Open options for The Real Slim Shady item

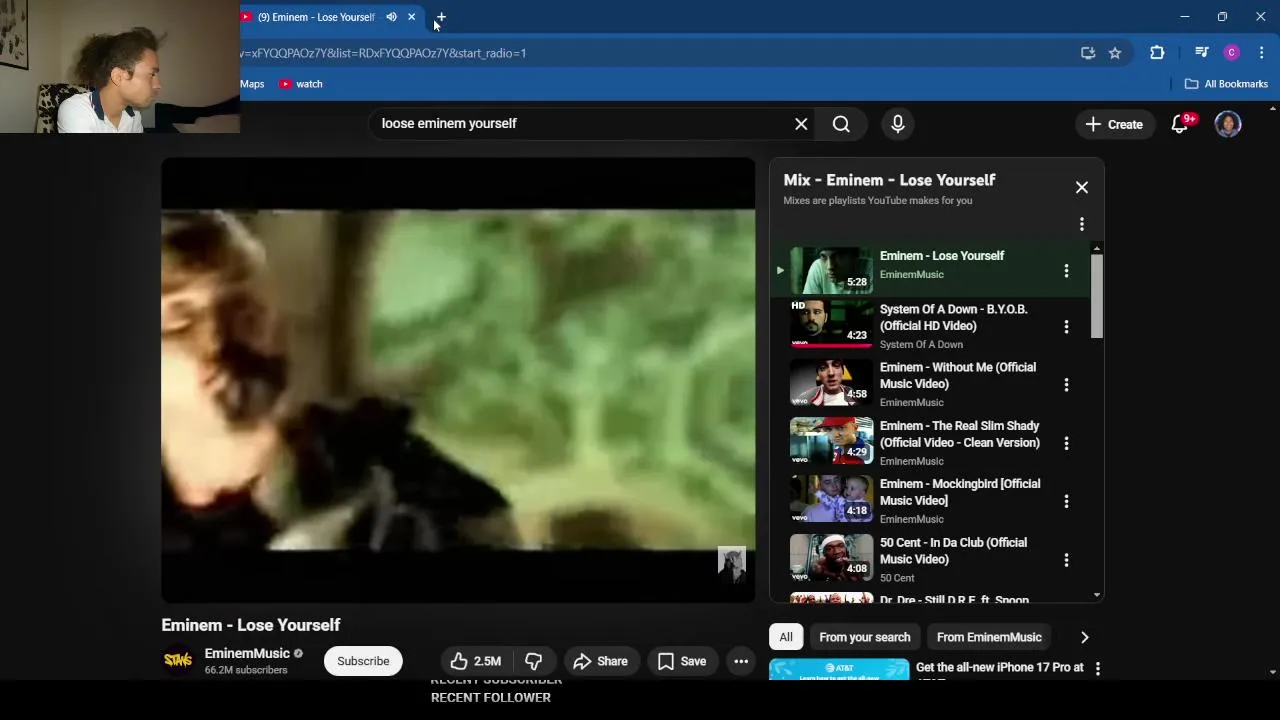[1066, 443]
